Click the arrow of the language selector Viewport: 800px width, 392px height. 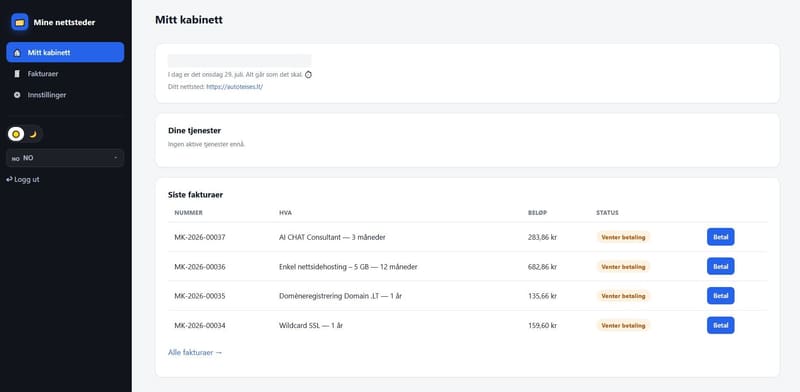click(116, 158)
